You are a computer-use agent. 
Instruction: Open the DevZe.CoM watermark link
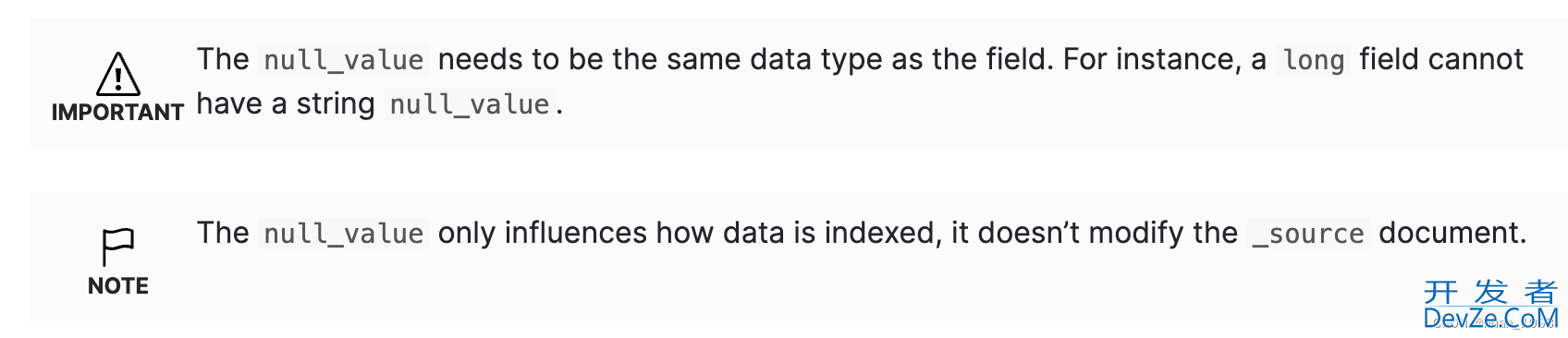[x=1490, y=320]
